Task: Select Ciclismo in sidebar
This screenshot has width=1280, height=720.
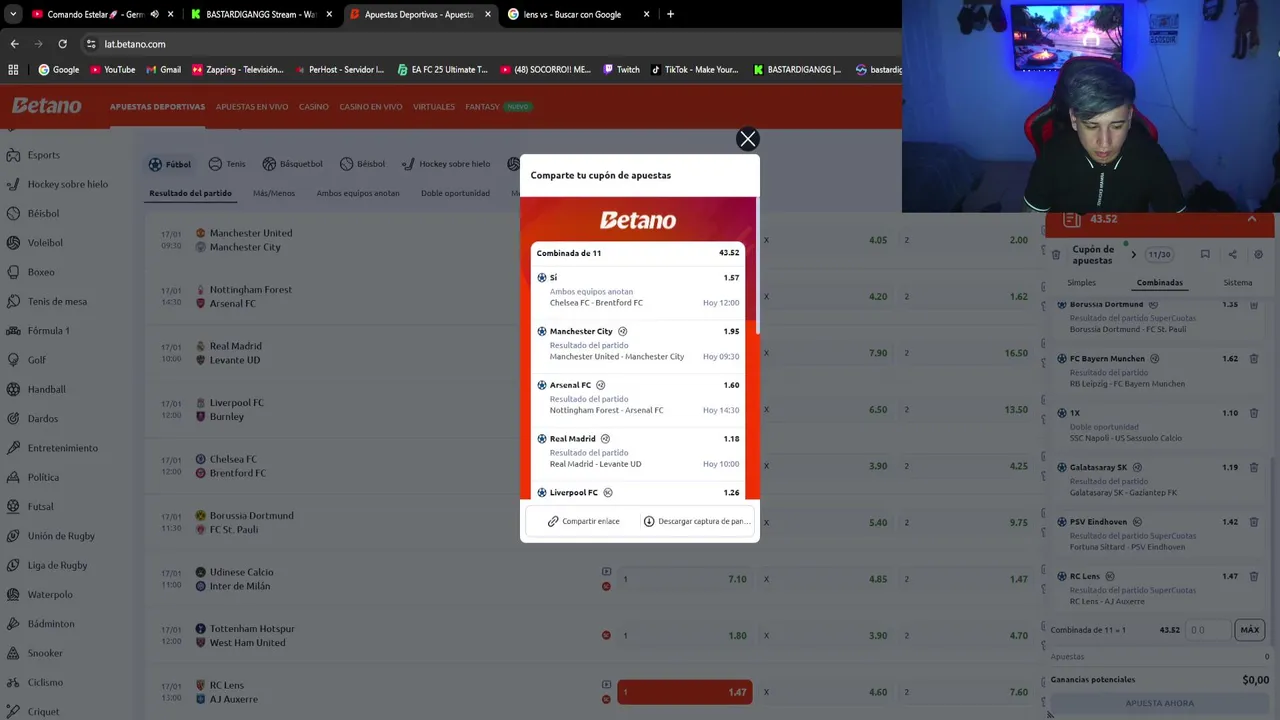Action: pos(45,683)
